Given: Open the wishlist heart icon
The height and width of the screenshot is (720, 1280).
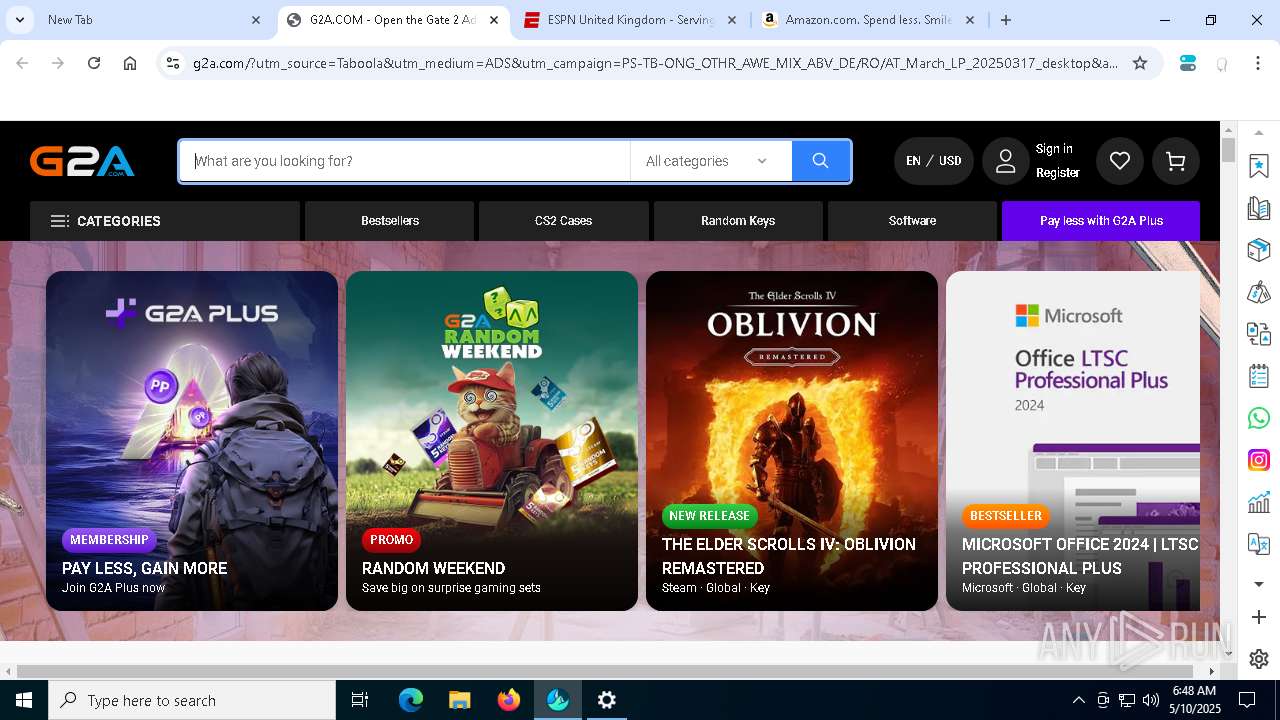Looking at the screenshot, I should [x=1120, y=161].
